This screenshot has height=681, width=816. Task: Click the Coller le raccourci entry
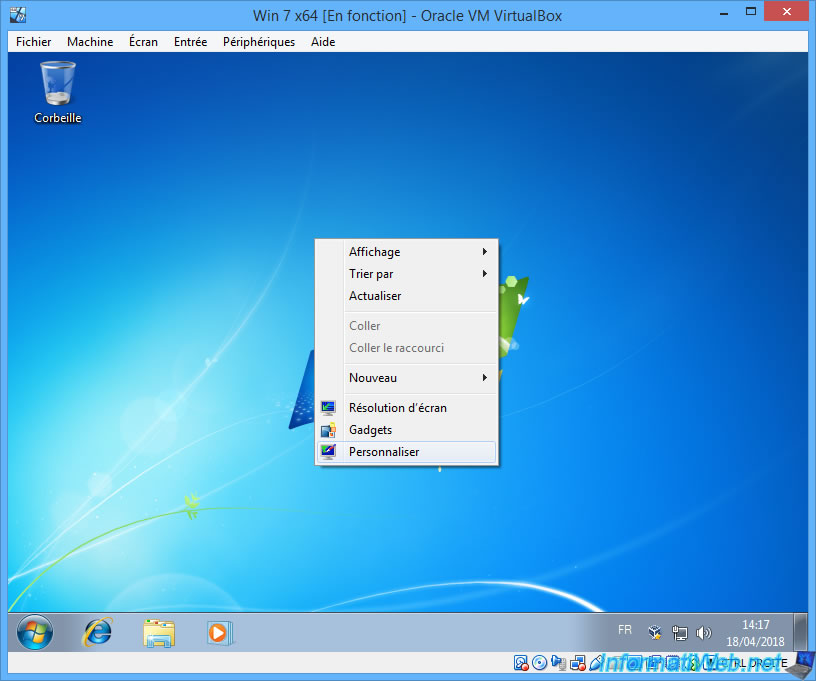click(406, 348)
